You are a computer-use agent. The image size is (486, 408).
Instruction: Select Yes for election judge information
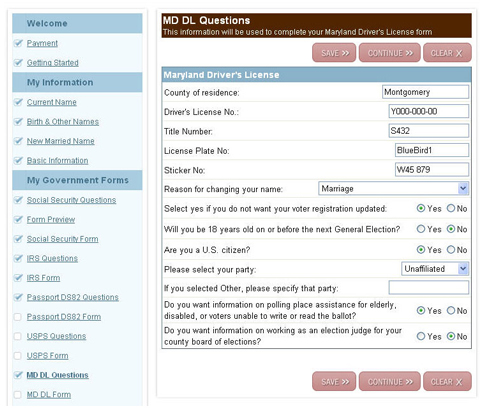[x=421, y=336]
